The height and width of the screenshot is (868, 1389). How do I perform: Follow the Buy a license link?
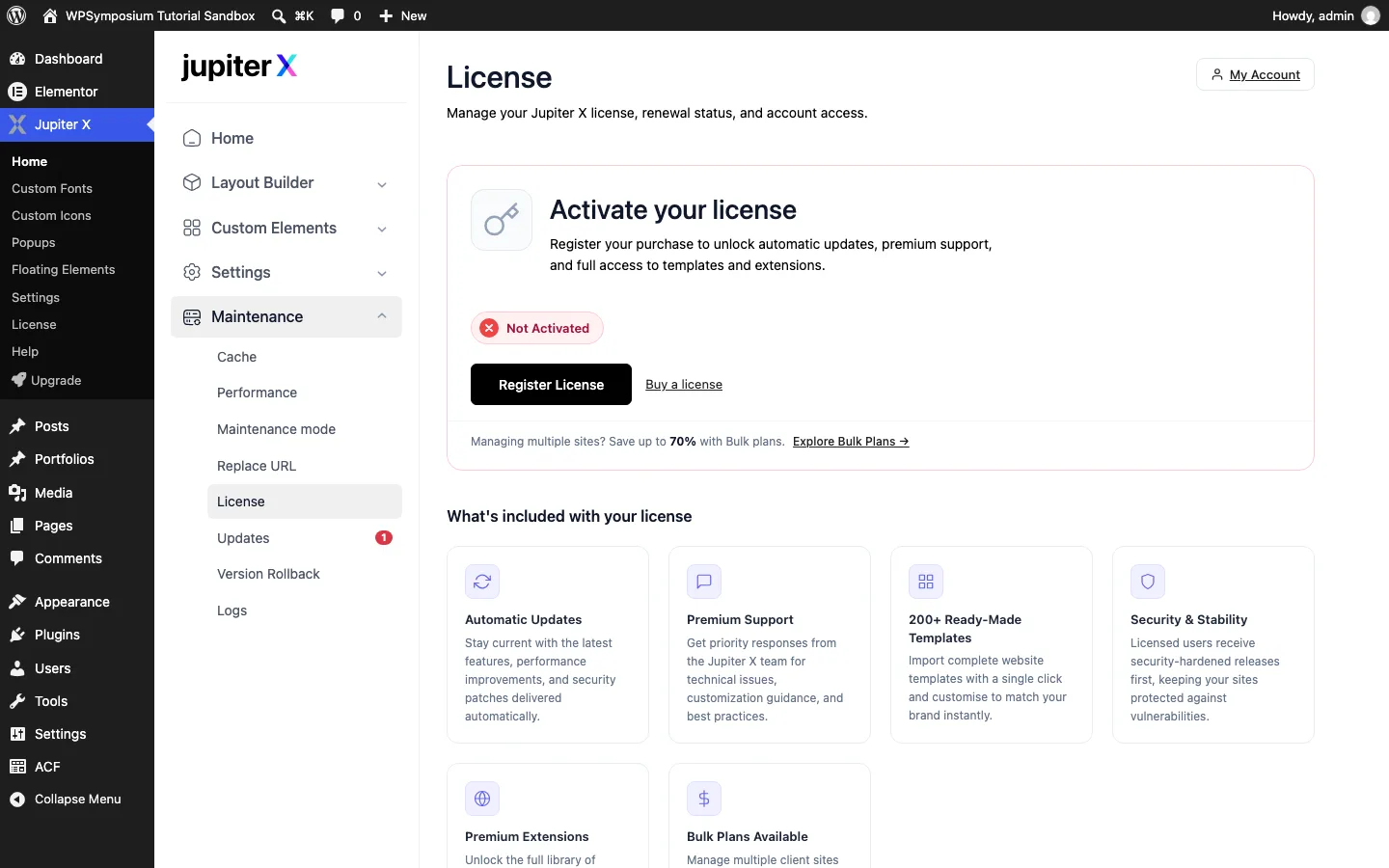pyautogui.click(x=684, y=384)
